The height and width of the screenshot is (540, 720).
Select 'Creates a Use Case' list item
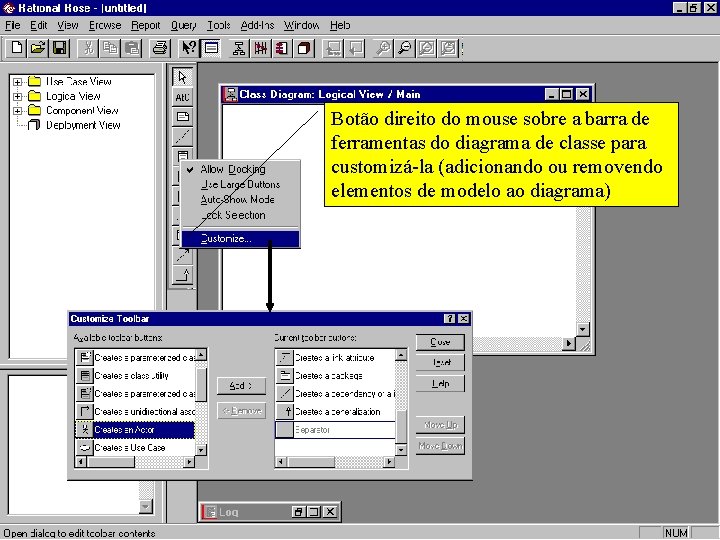click(x=135, y=448)
